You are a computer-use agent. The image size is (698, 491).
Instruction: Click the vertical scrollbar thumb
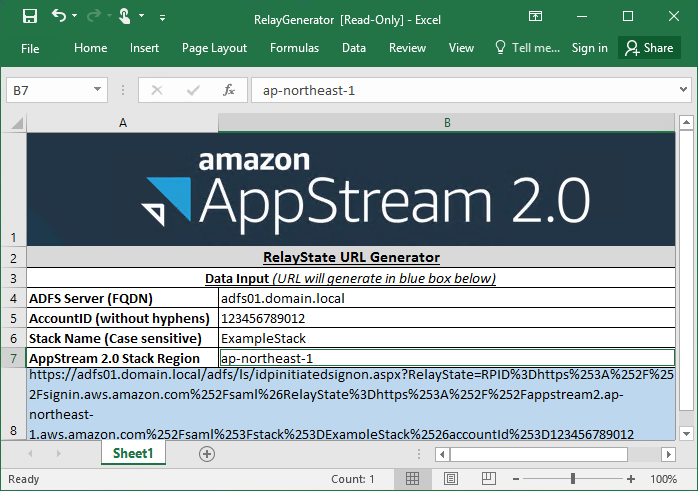(x=686, y=270)
